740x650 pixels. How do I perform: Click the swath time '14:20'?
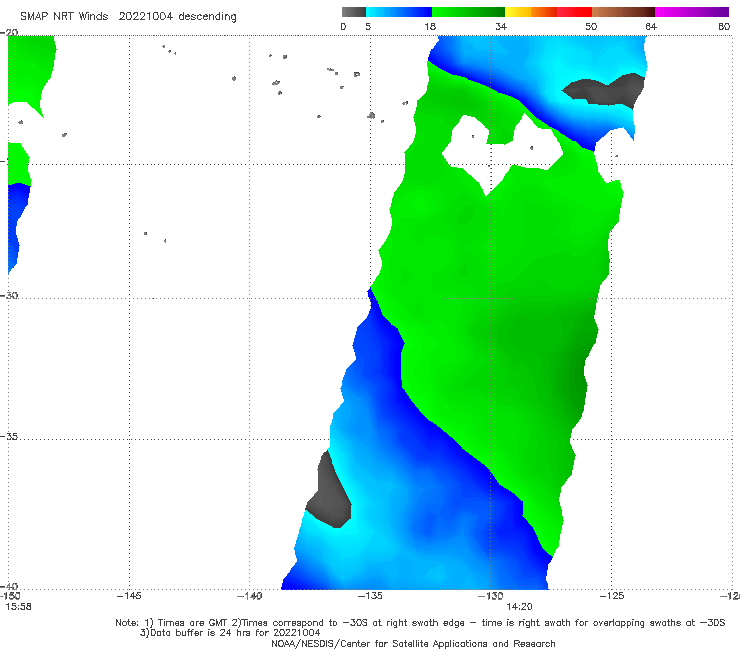tap(519, 607)
